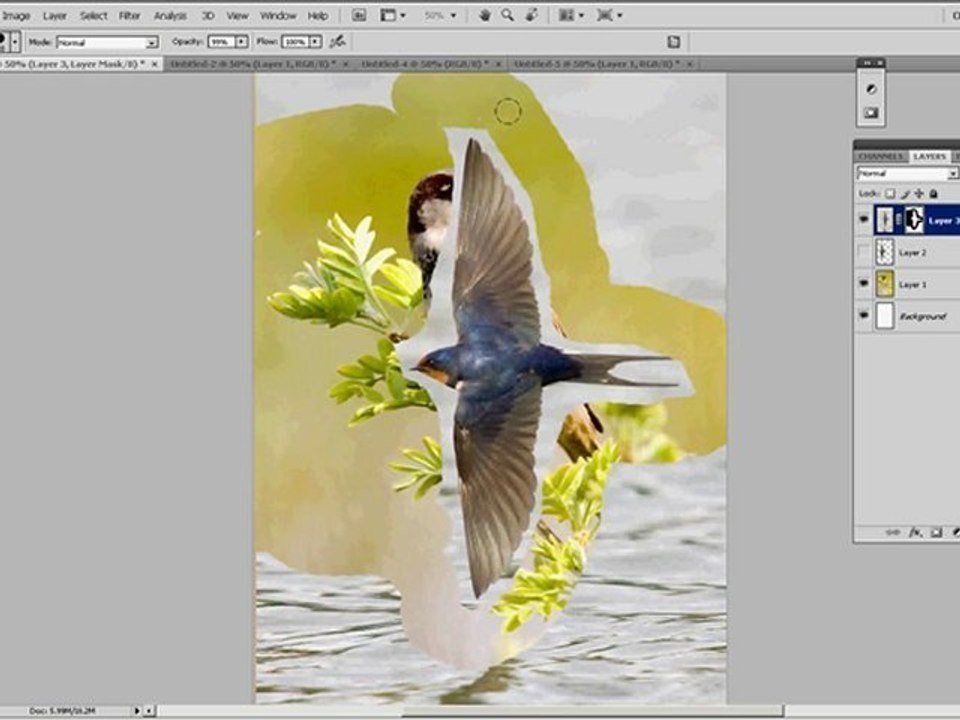Click the Opacity value field

tap(222, 42)
